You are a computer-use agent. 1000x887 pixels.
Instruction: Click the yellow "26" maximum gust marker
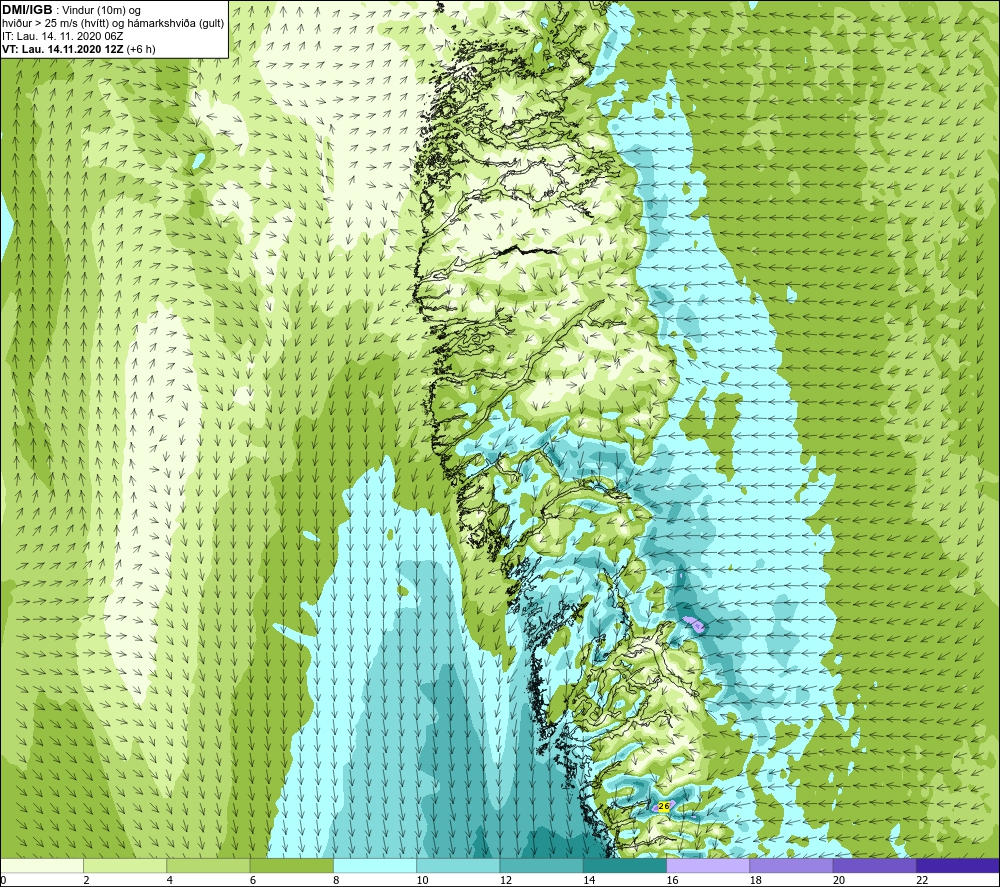664,807
